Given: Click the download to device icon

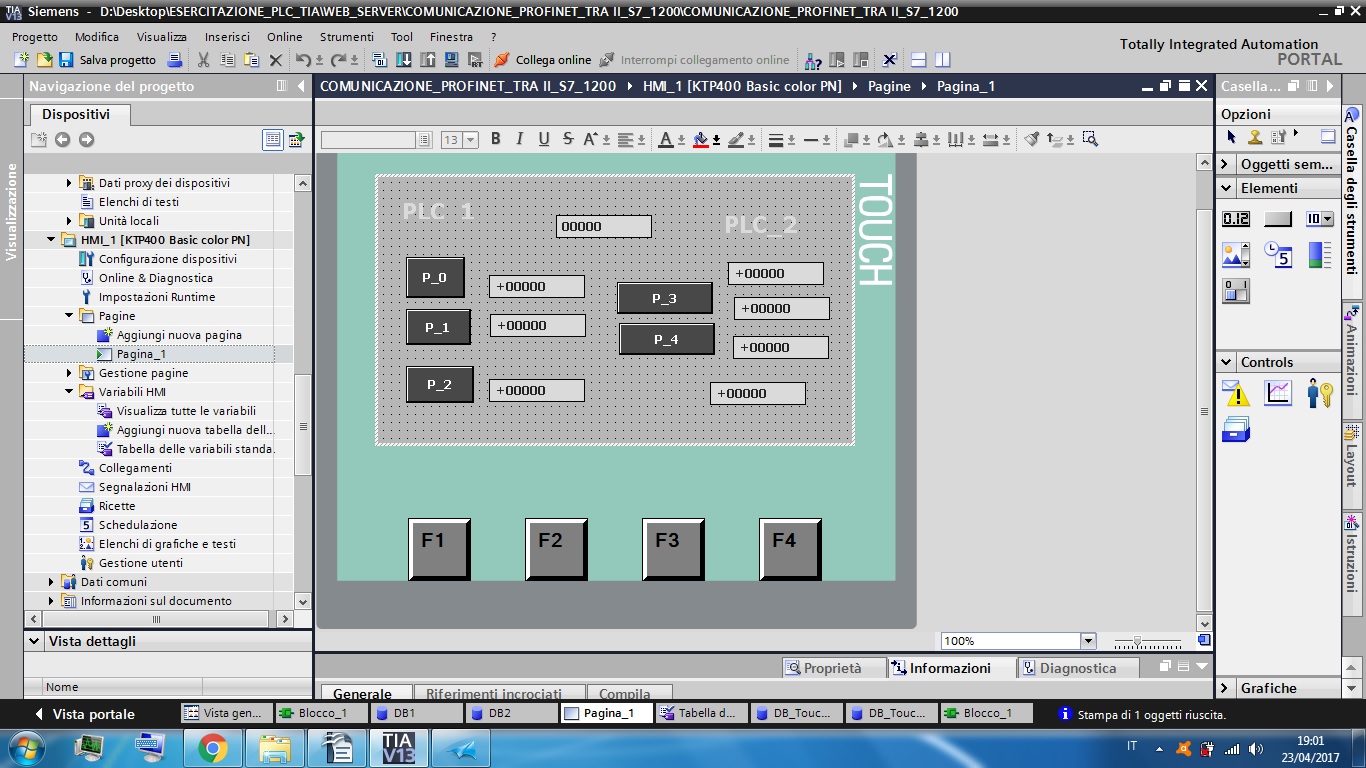Looking at the screenshot, I should (404, 60).
